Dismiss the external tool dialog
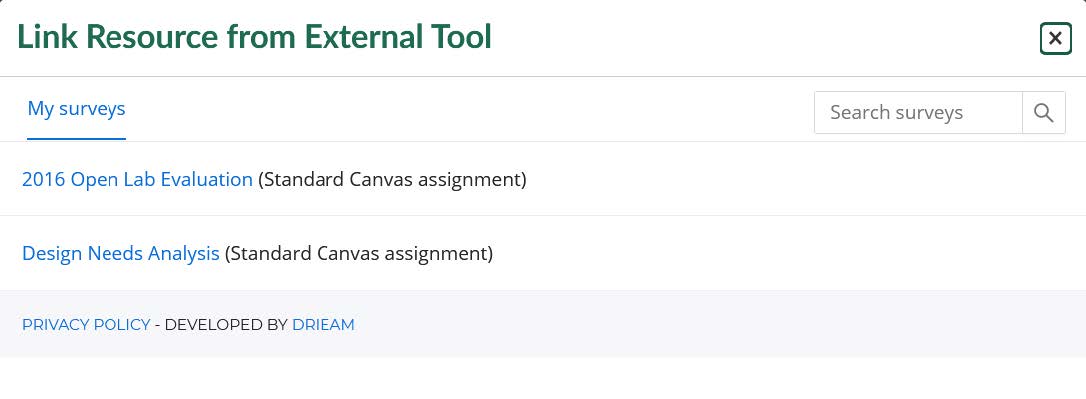 coord(1056,38)
